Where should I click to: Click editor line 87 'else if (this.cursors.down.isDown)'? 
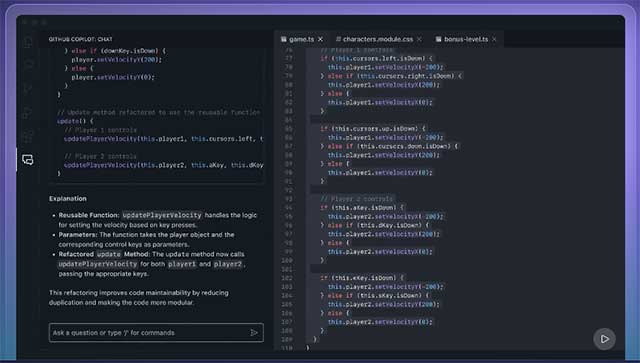[389, 146]
